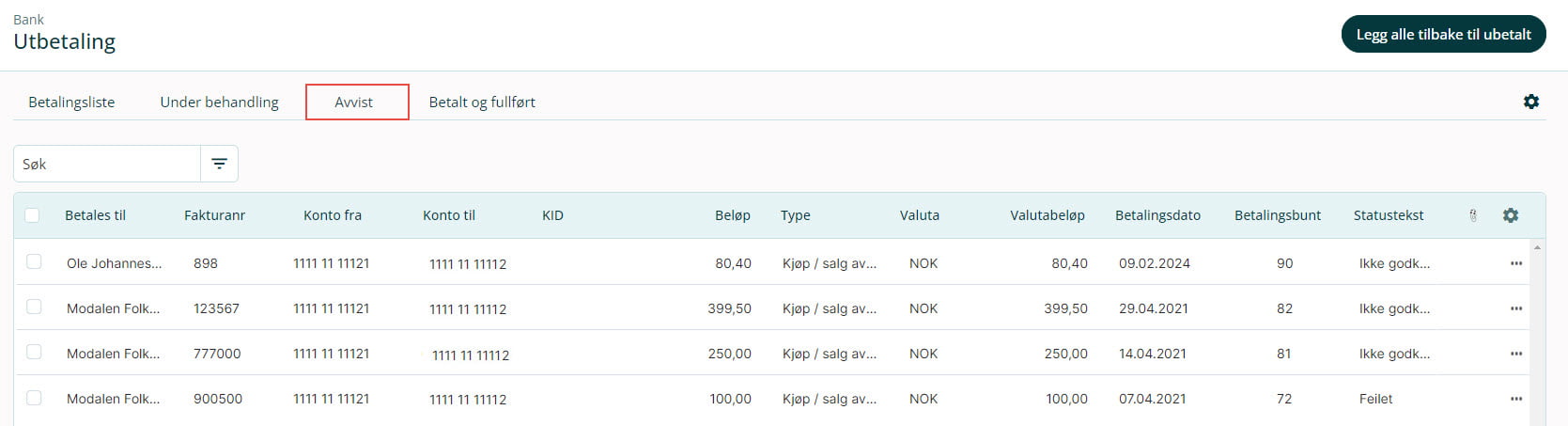Click the table's vertical scrollbar up arrow
1568x426 pixels.
pyautogui.click(x=1537, y=247)
